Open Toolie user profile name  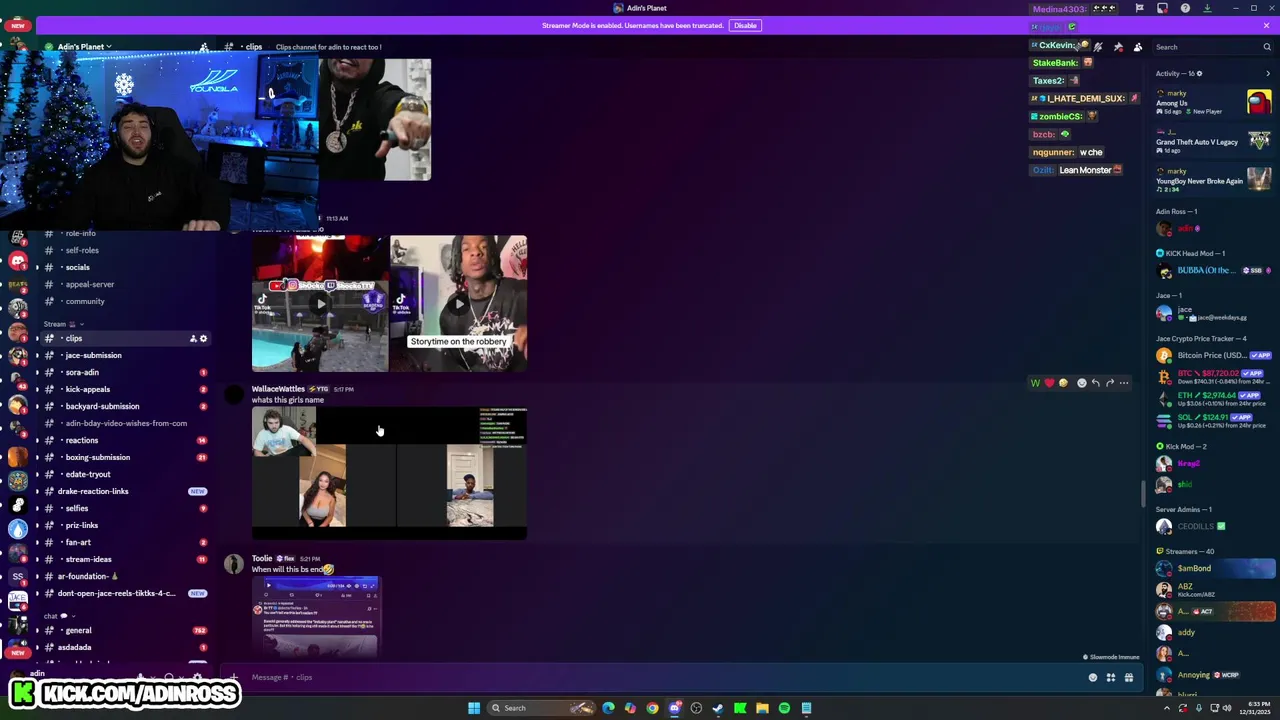click(x=262, y=558)
